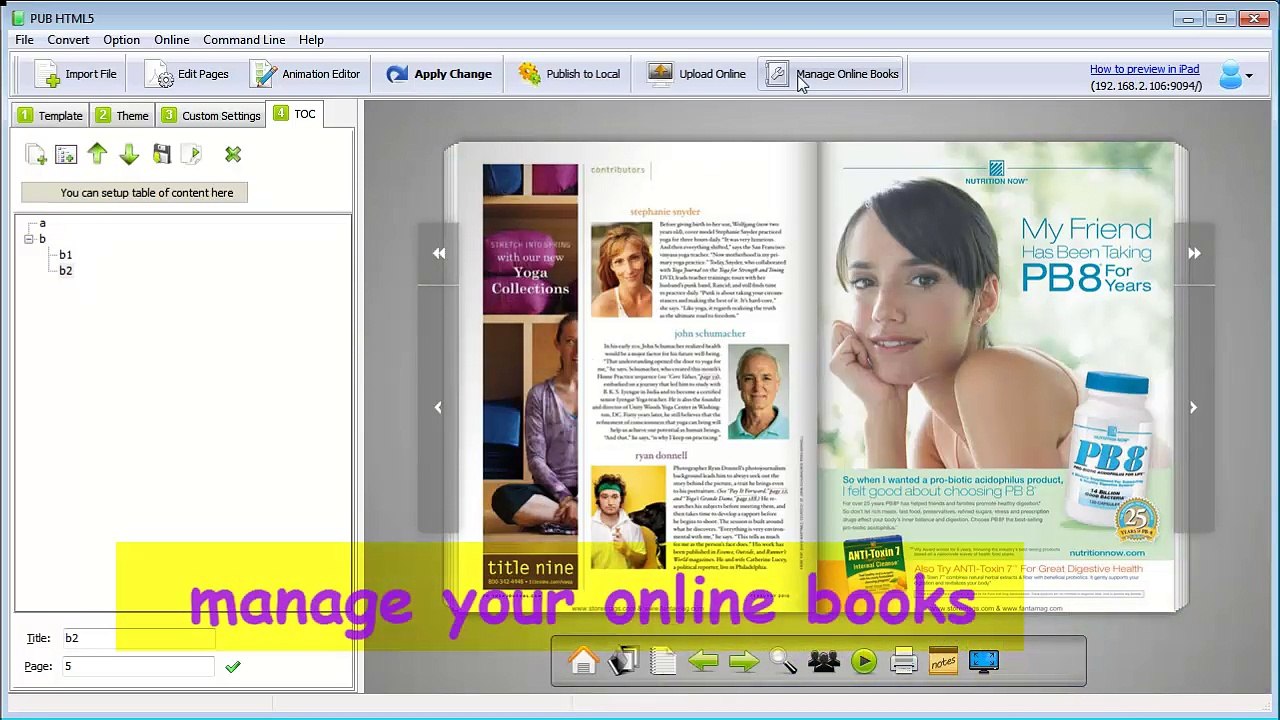1280x720 pixels.
Task: Confirm TOC entry with green checkmark
Action: (233, 667)
